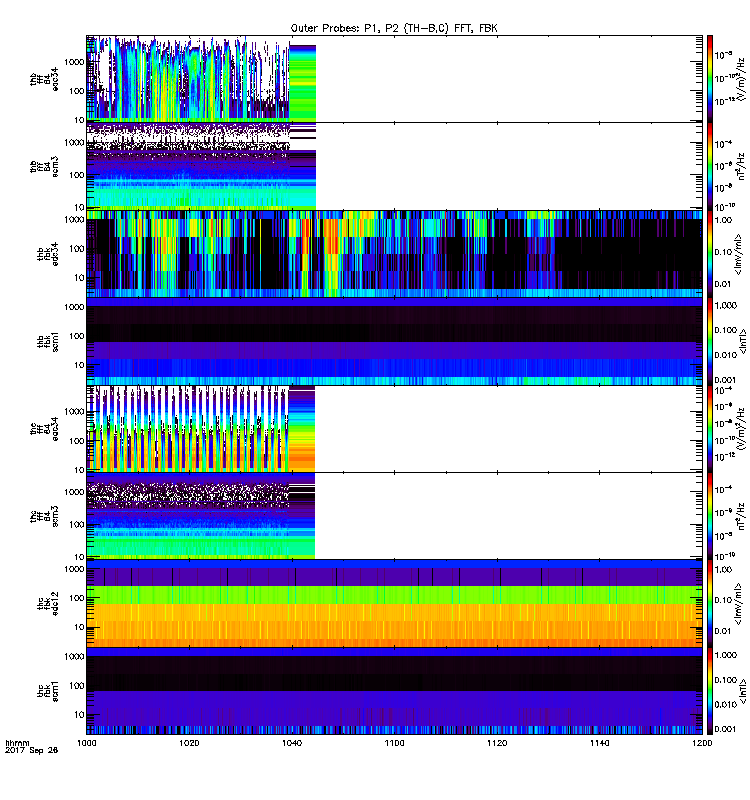Viewport: 750px width, 800px height.
Task: Click the "(V/m)²/Hz" unit label of the thb eac34 color bar
Action: click(x=740, y=79)
